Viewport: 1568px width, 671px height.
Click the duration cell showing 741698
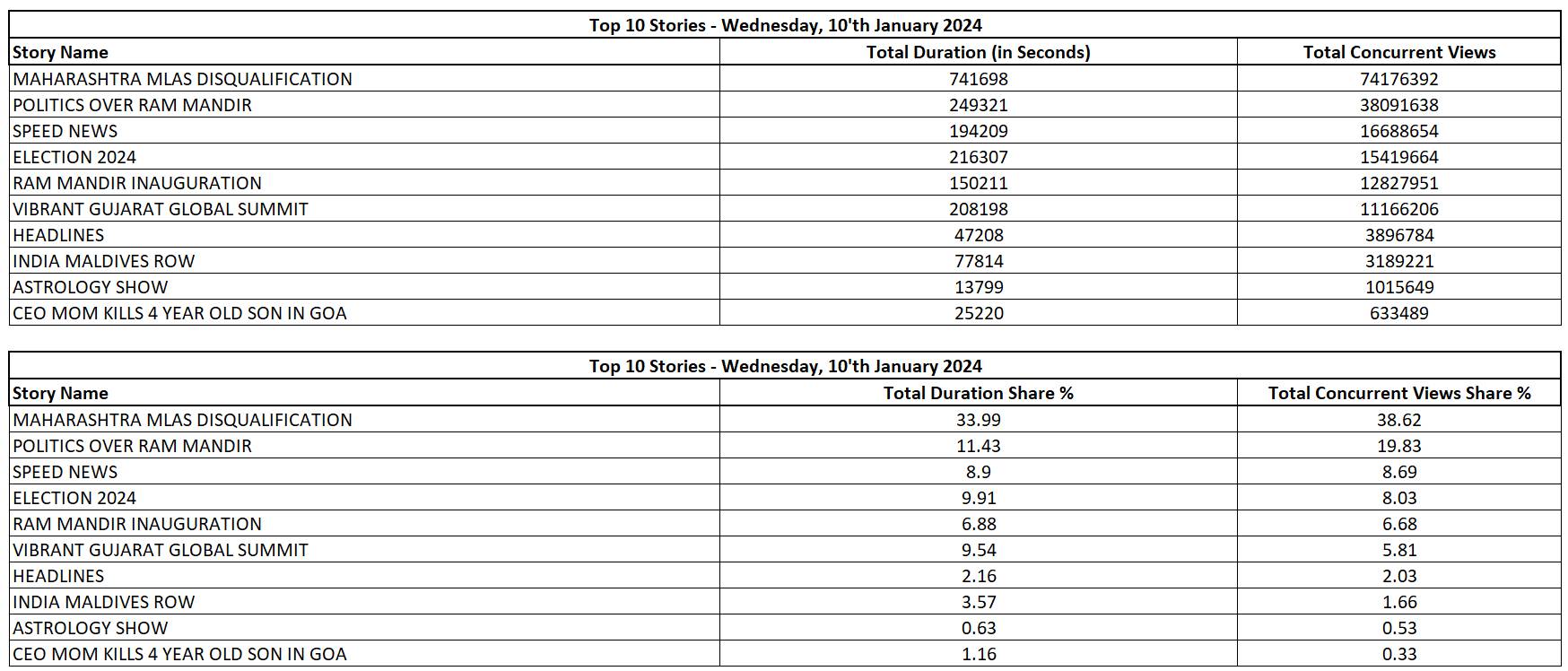(x=978, y=79)
